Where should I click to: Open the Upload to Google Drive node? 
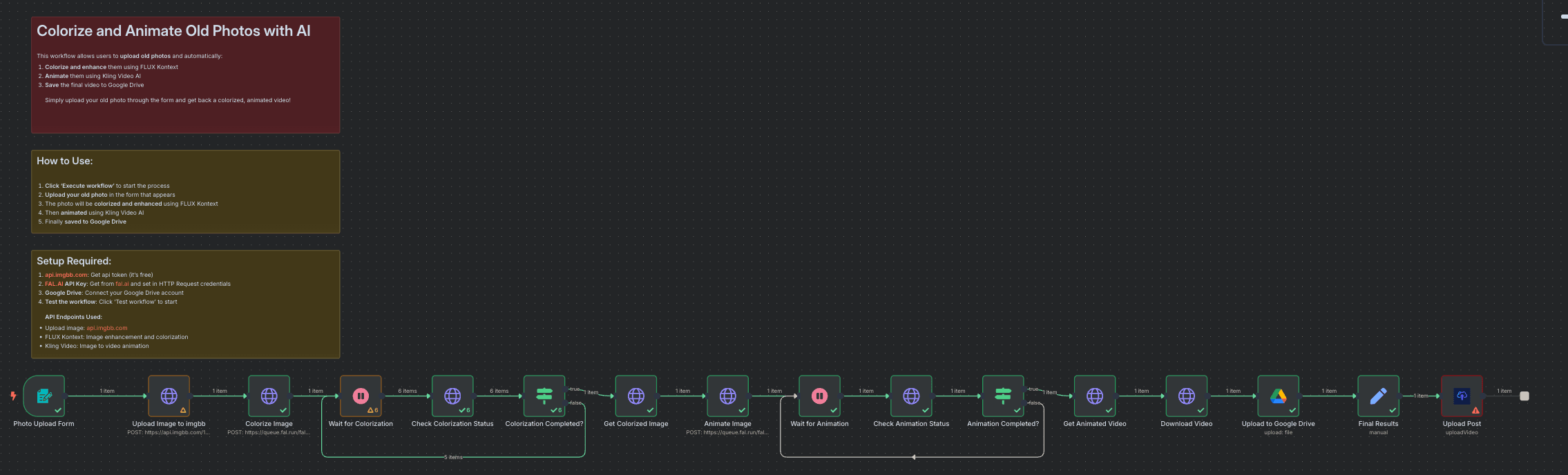(1279, 396)
